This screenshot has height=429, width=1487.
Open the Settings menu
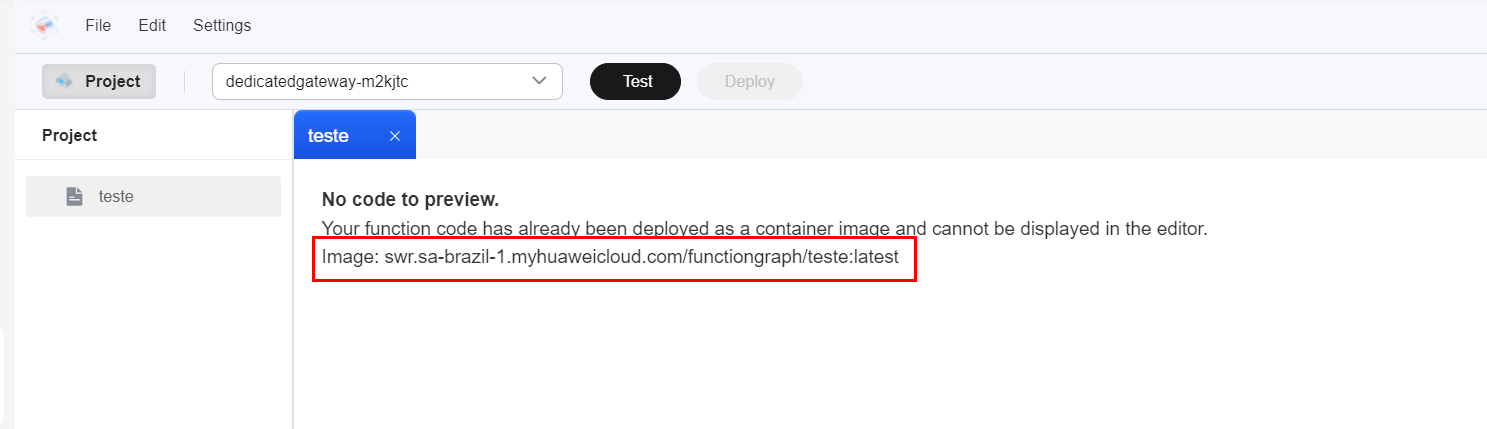point(222,25)
